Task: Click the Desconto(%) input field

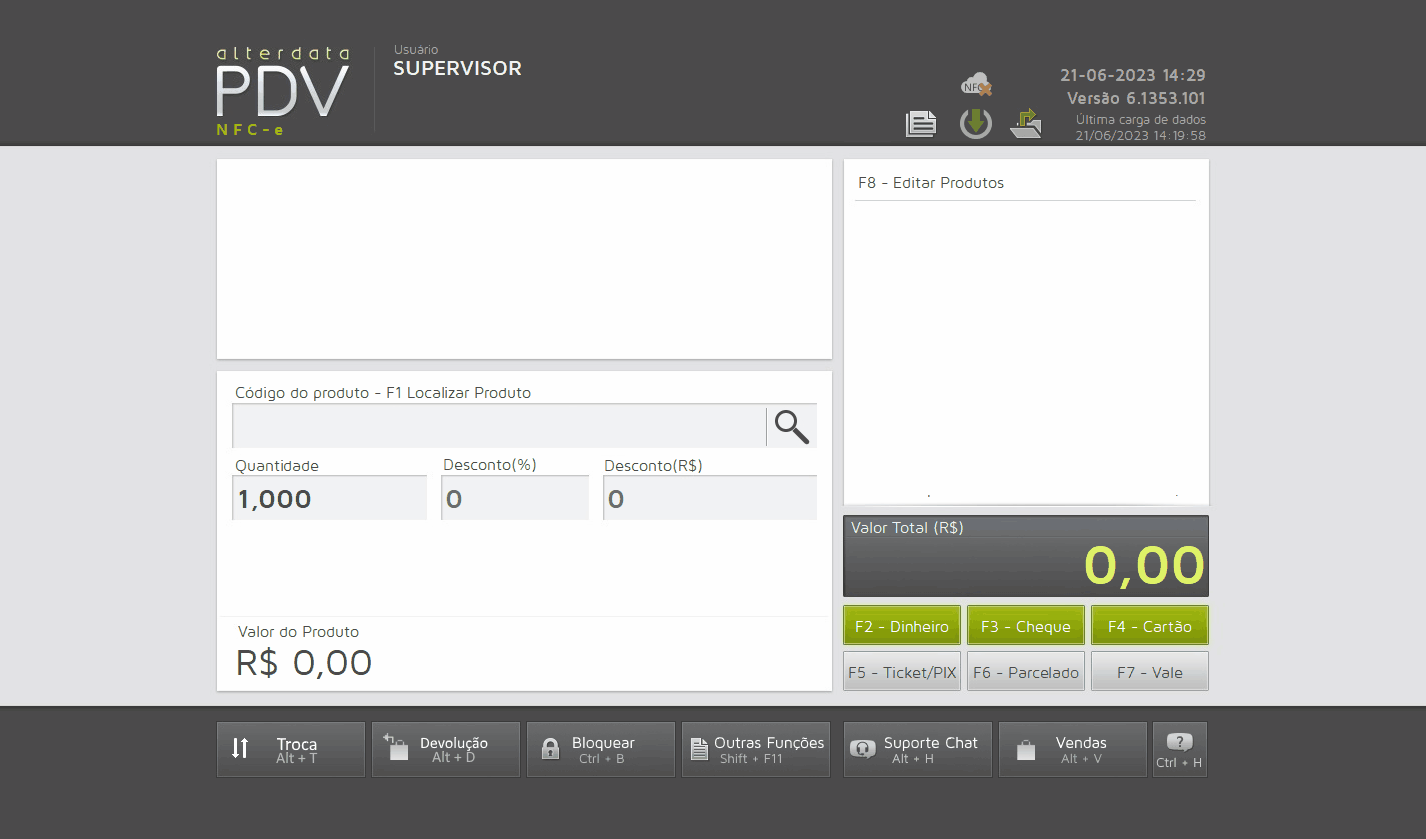Action: point(515,498)
